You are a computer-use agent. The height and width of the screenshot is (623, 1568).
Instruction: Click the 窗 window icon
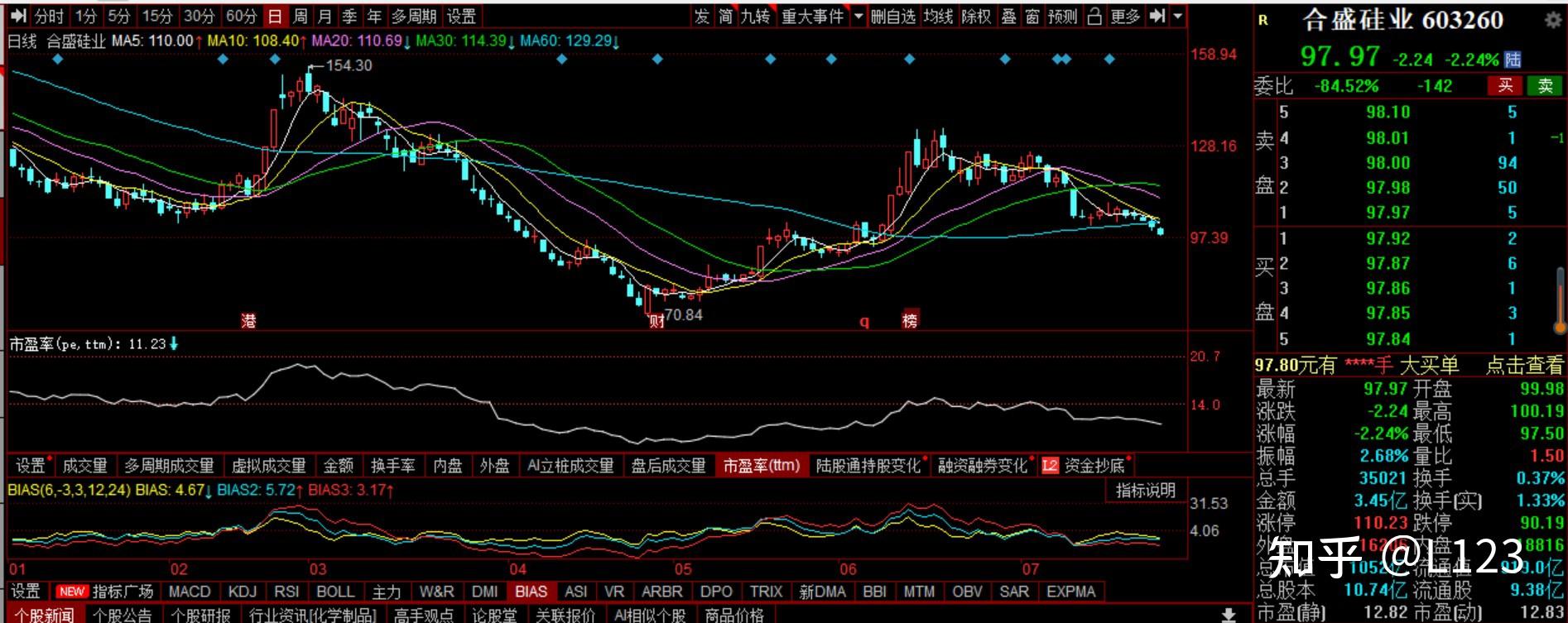click(1032, 16)
